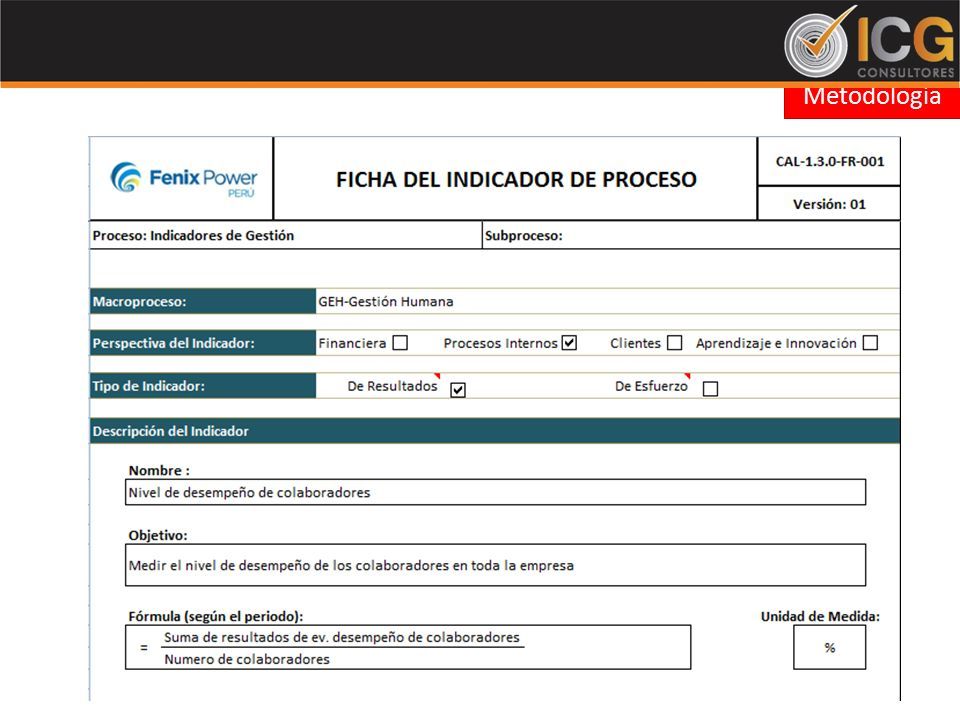Click title FICHA DEL INDICADOR DE PROCESO

coord(516,179)
